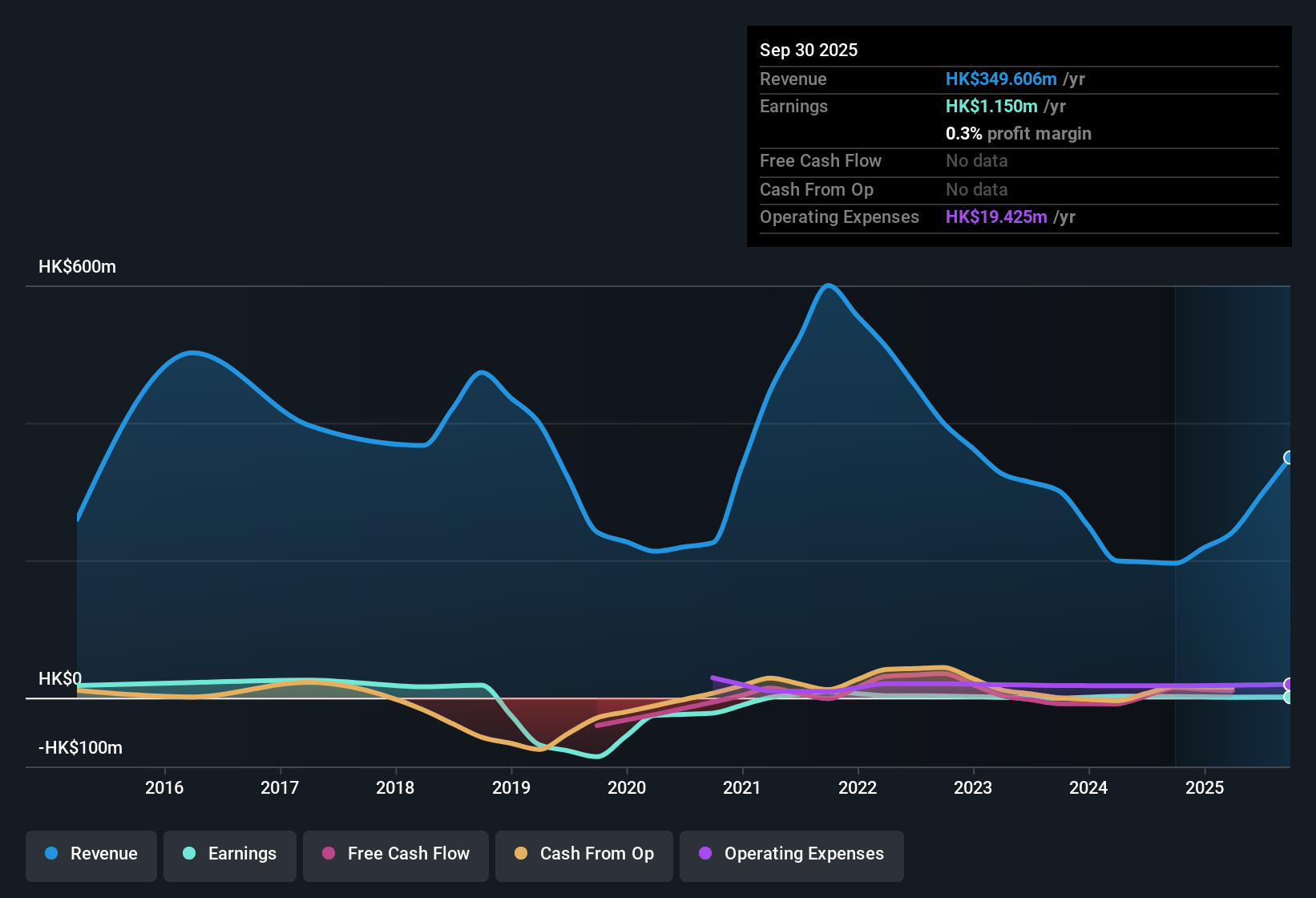Click the Revenue tooltip row label
The width and height of the screenshot is (1316, 898).
click(793, 79)
